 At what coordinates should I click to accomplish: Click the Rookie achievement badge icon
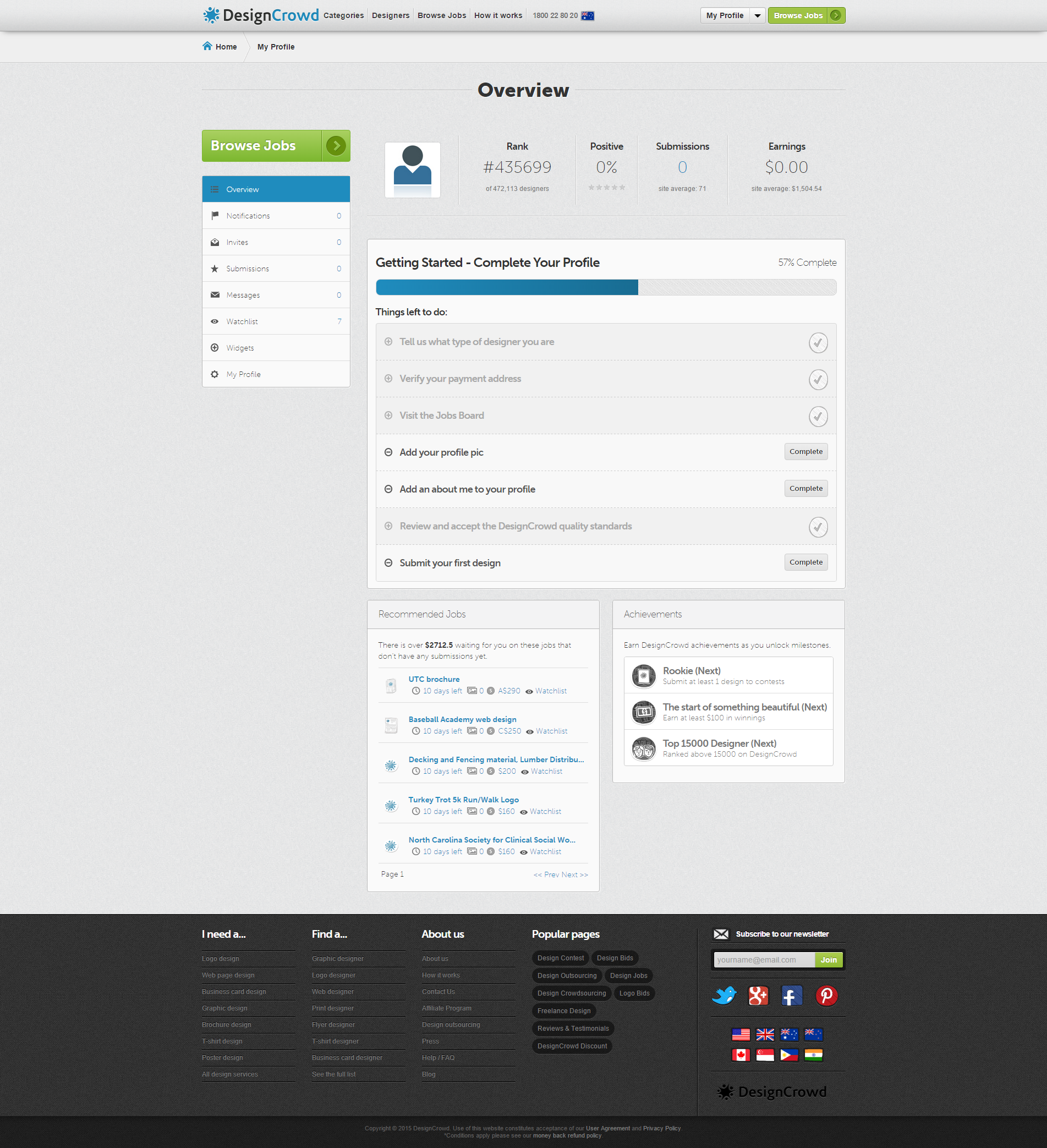point(643,675)
